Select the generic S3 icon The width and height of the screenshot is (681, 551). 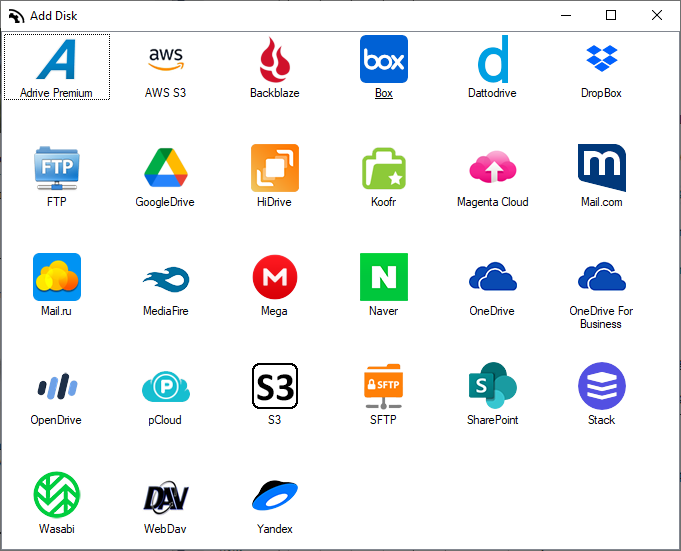click(x=274, y=386)
